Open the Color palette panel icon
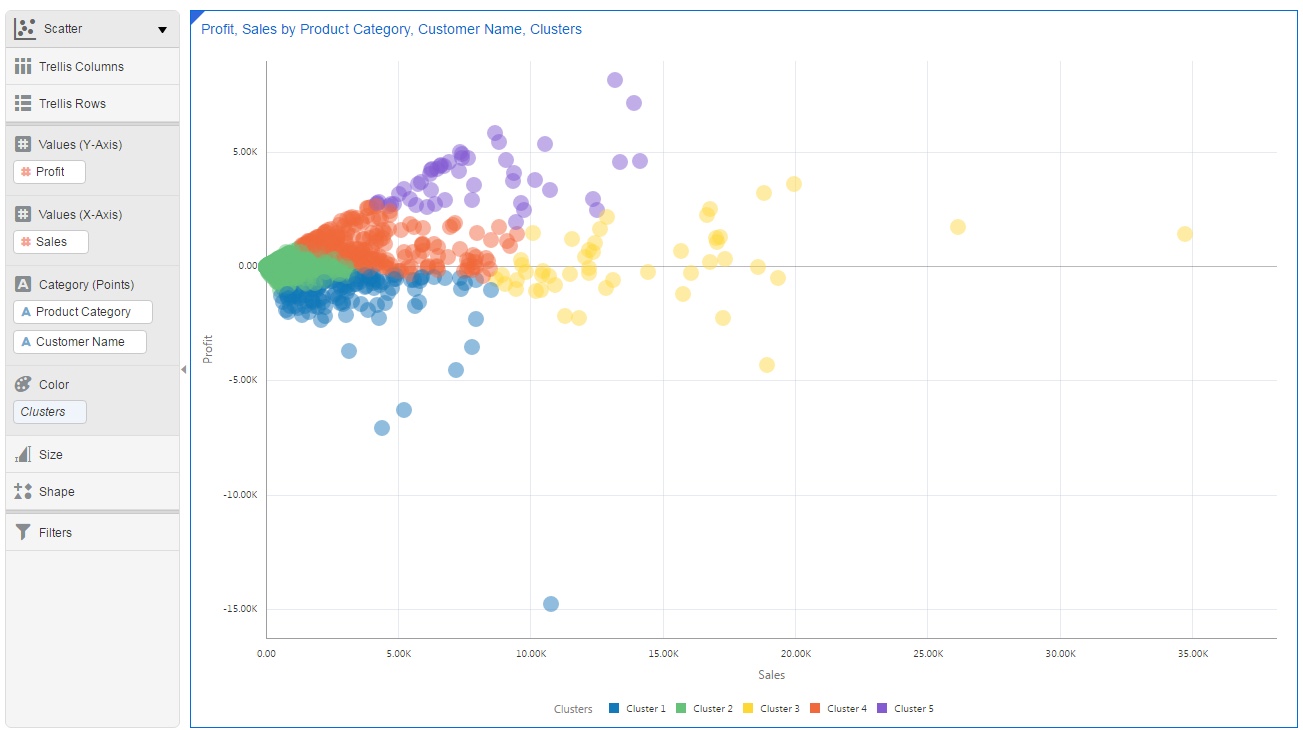This screenshot has width=1303, height=730. (22, 384)
